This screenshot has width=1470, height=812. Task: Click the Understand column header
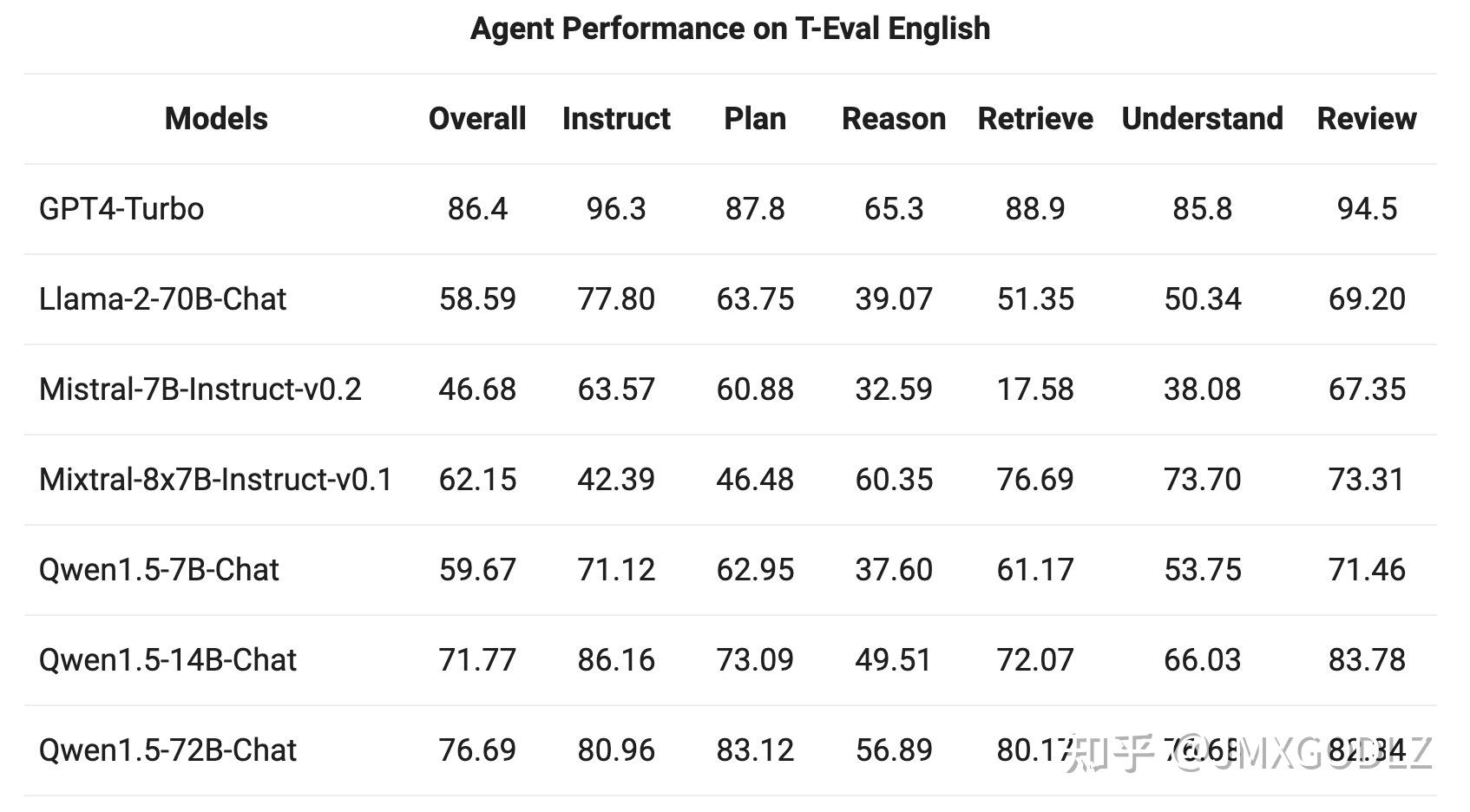click(x=1202, y=119)
